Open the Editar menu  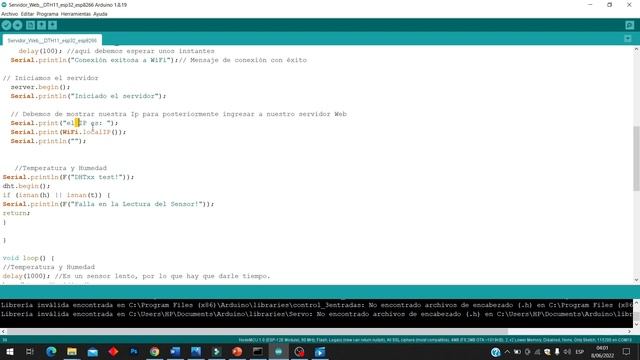tap(27, 14)
